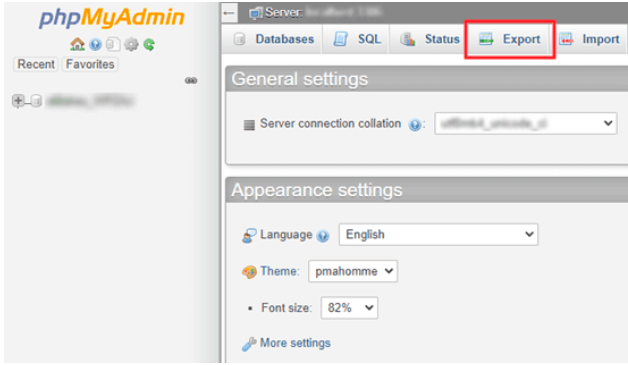This screenshot has height=365, width=628.
Task: Click the Server breadcrumb link
Action: click(284, 13)
